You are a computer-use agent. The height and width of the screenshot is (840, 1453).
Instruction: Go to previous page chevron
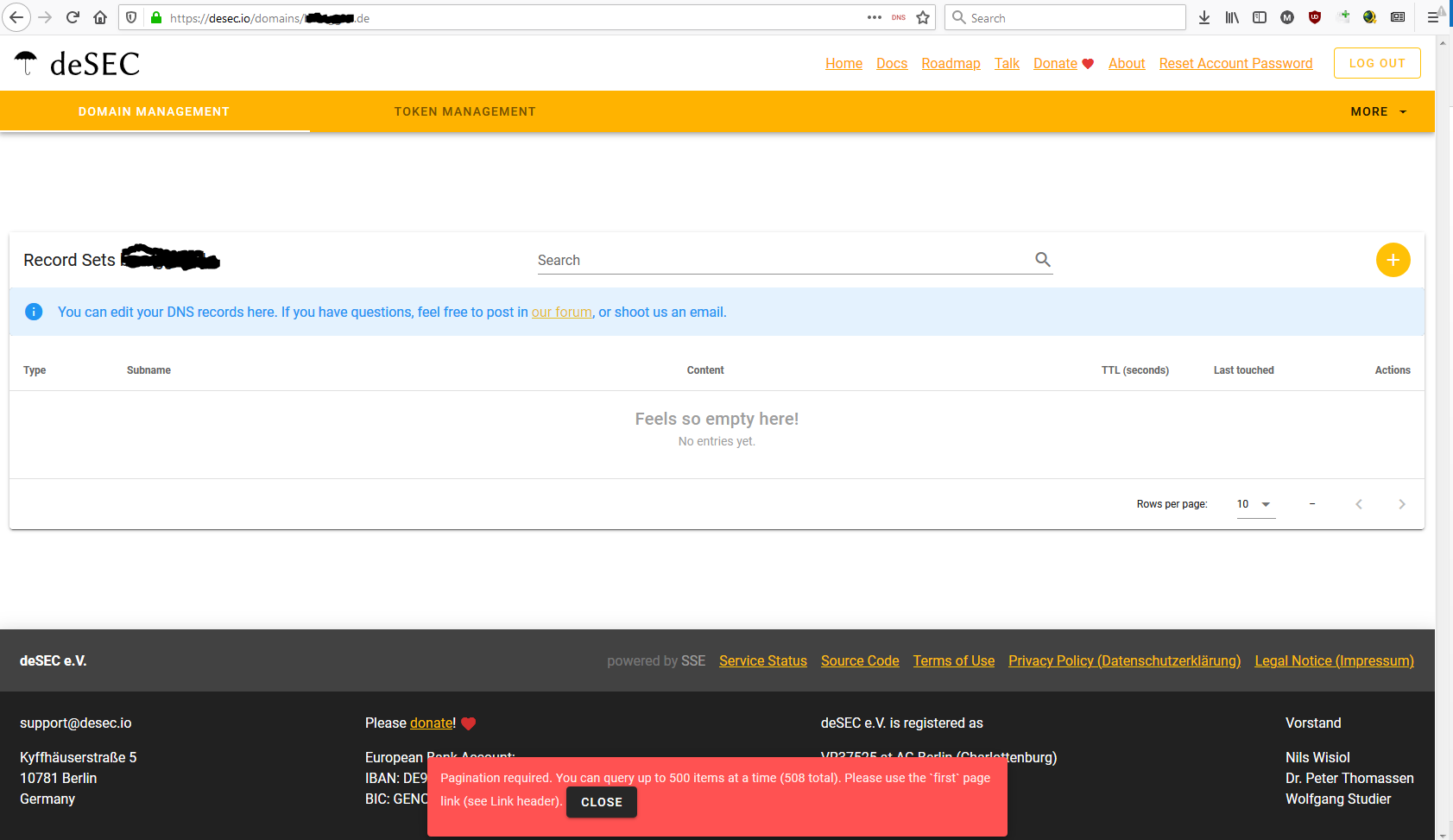click(x=1359, y=504)
